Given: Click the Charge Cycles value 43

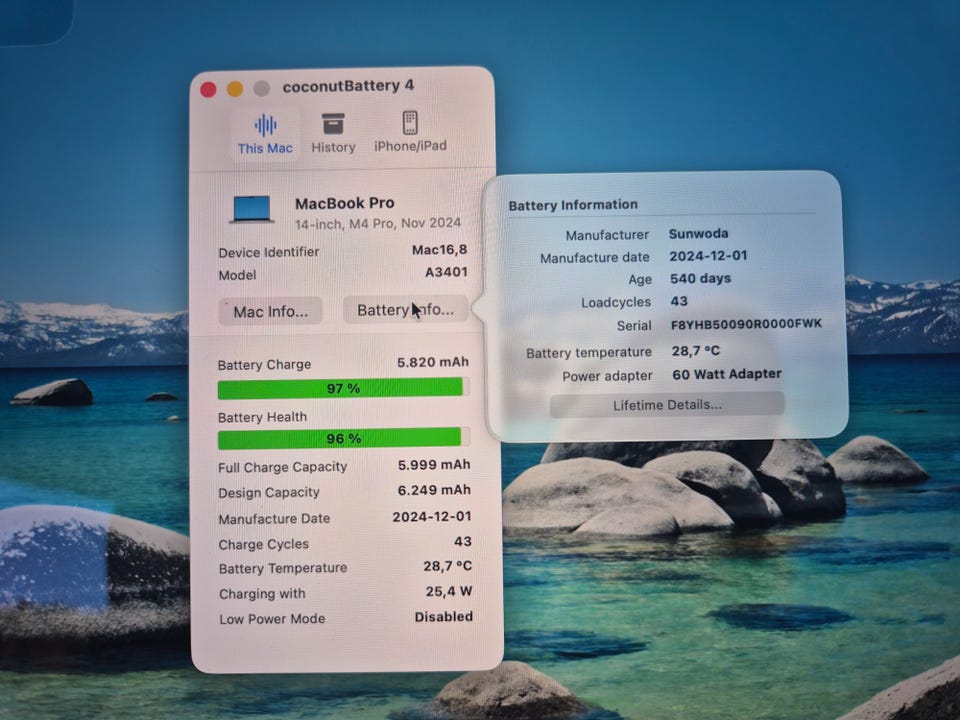Looking at the screenshot, I should 463,542.
